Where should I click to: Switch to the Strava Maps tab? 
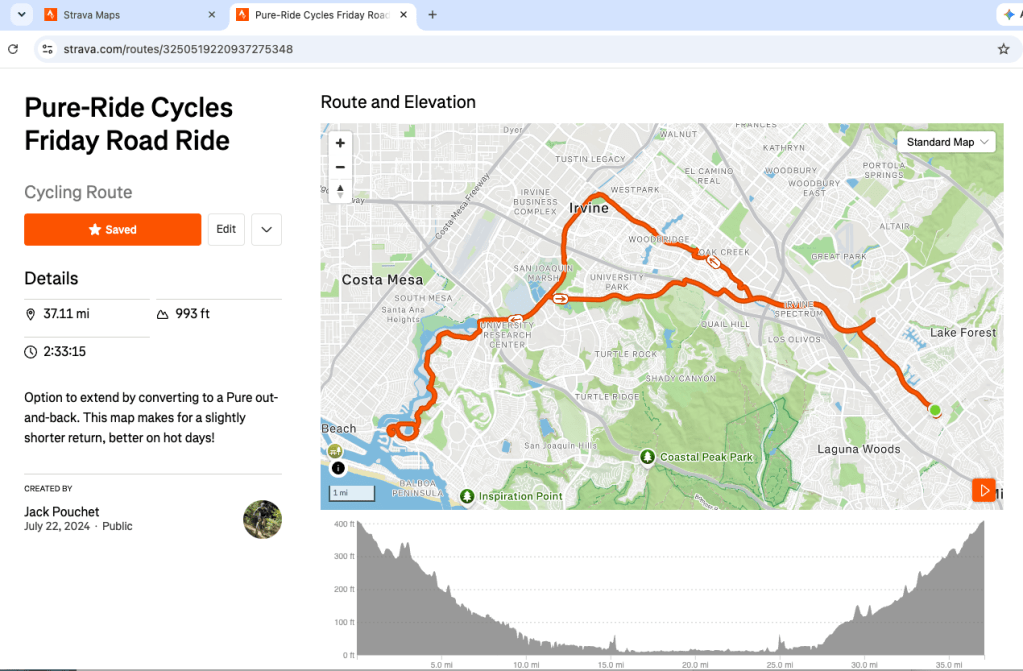[x=129, y=15]
